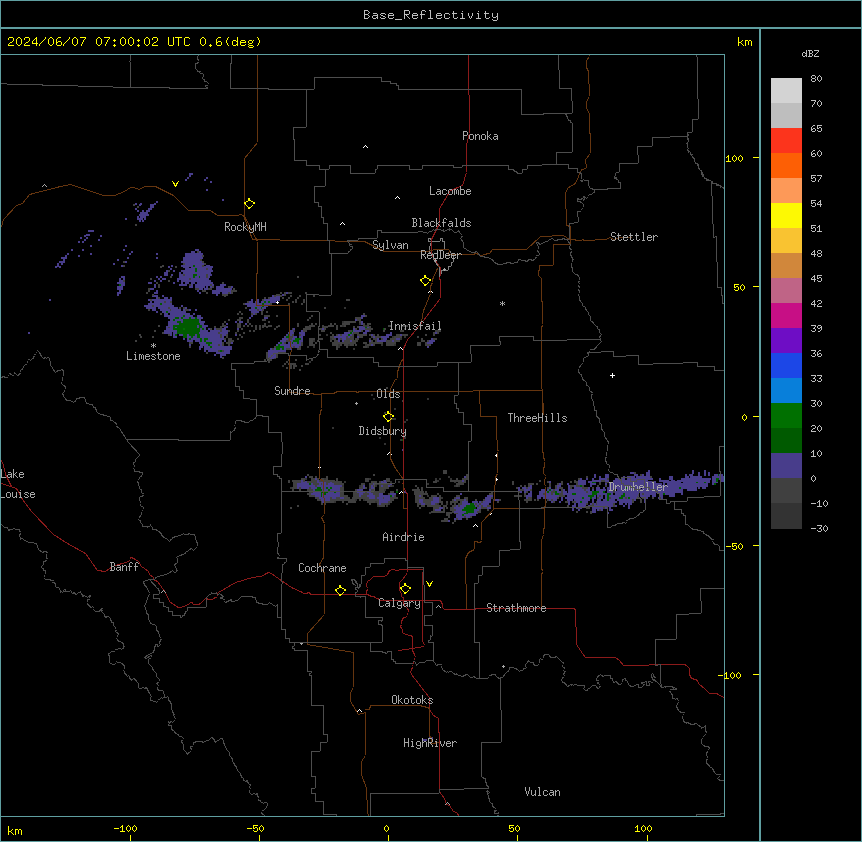Select the light blue 33-30 dBZ legend swatch
This screenshot has width=862, height=842.
tap(786, 391)
